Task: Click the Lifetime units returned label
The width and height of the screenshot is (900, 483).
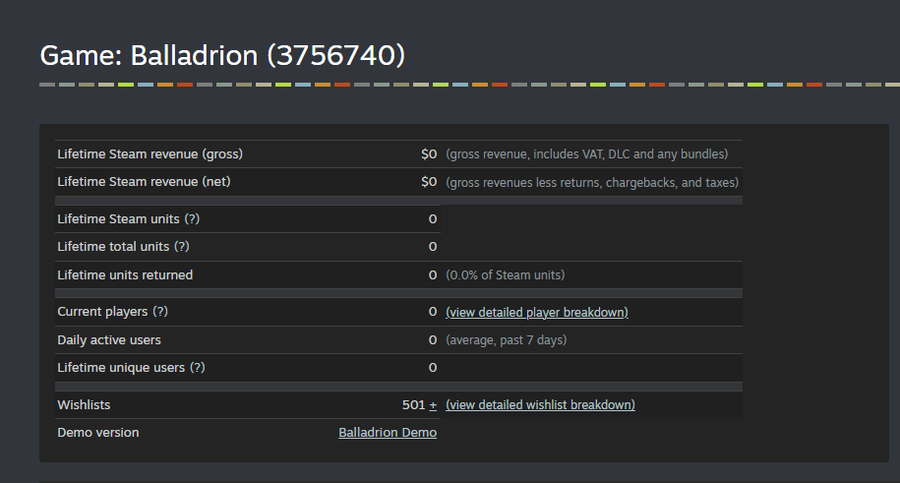Action: coord(125,275)
